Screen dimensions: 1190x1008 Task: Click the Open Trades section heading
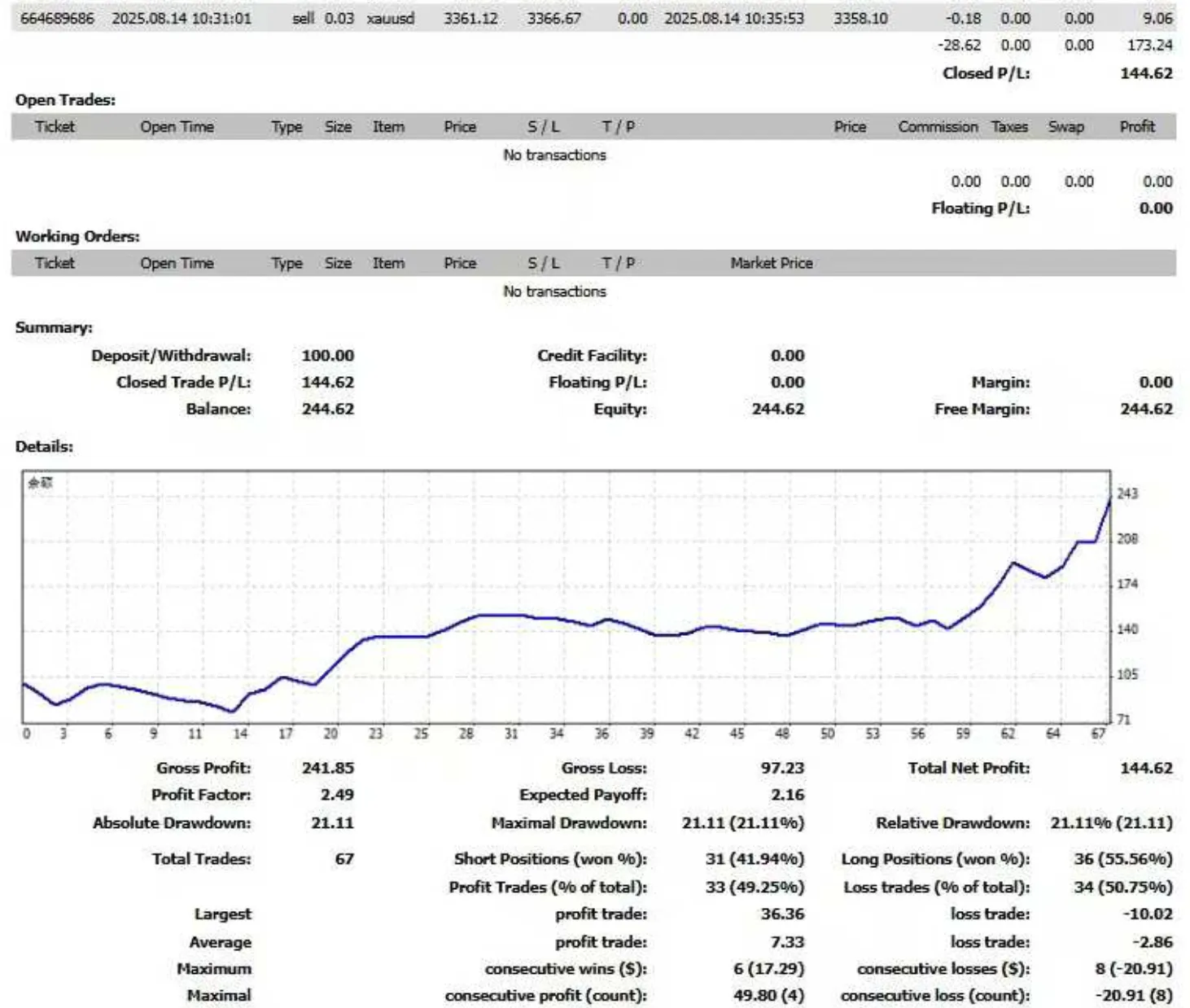65,100
